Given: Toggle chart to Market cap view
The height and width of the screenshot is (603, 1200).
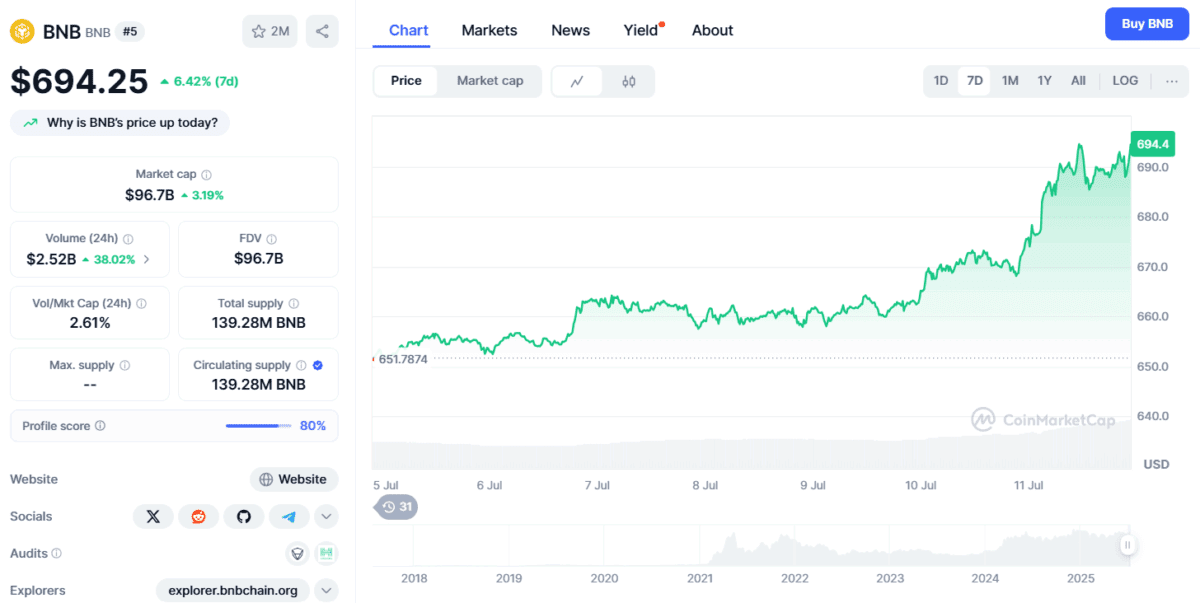Looking at the screenshot, I should (490, 81).
